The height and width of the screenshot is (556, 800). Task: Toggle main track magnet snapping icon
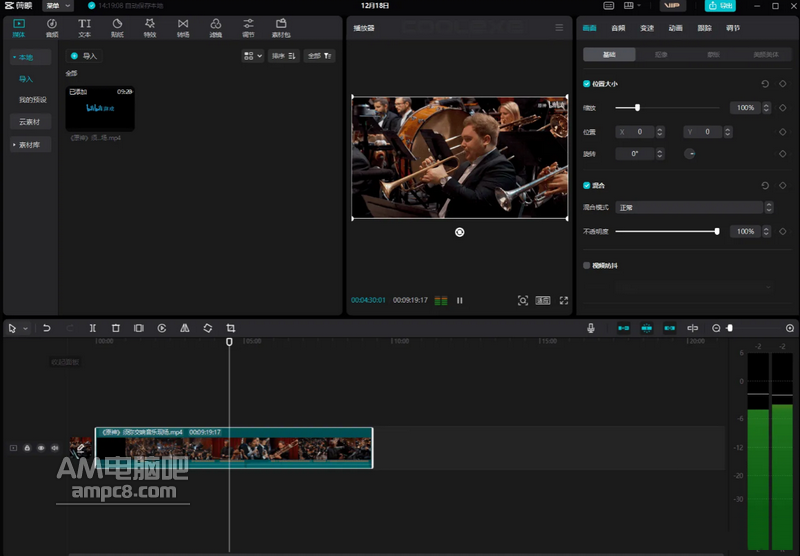click(x=623, y=328)
